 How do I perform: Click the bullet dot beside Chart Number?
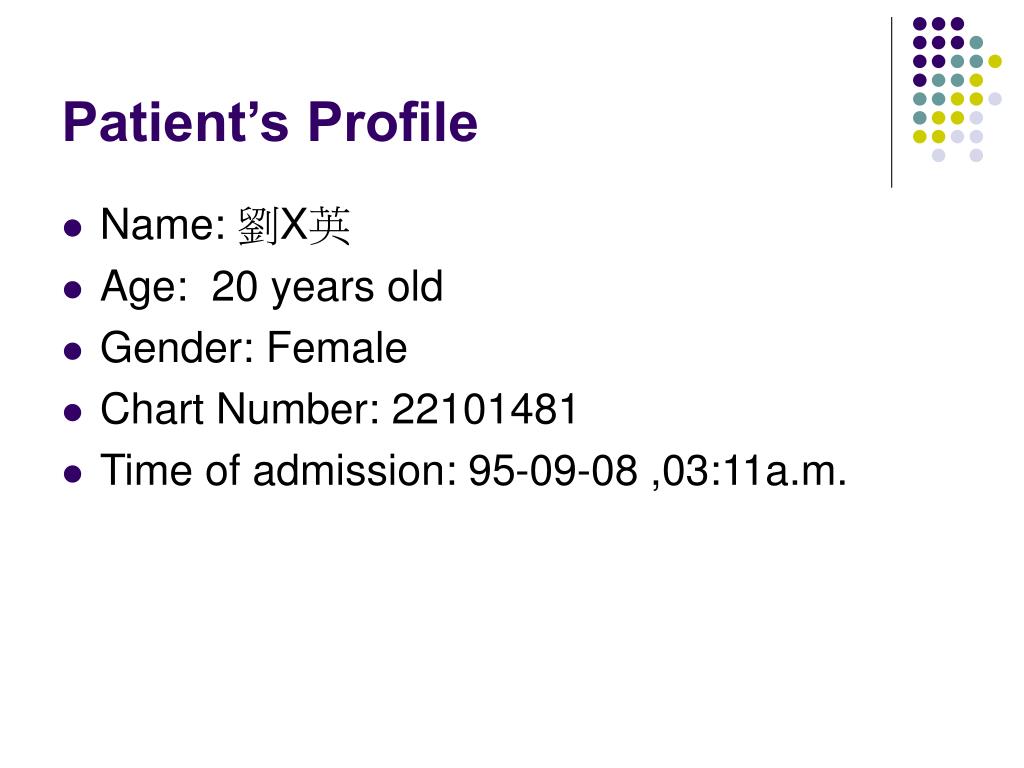tap(73, 413)
